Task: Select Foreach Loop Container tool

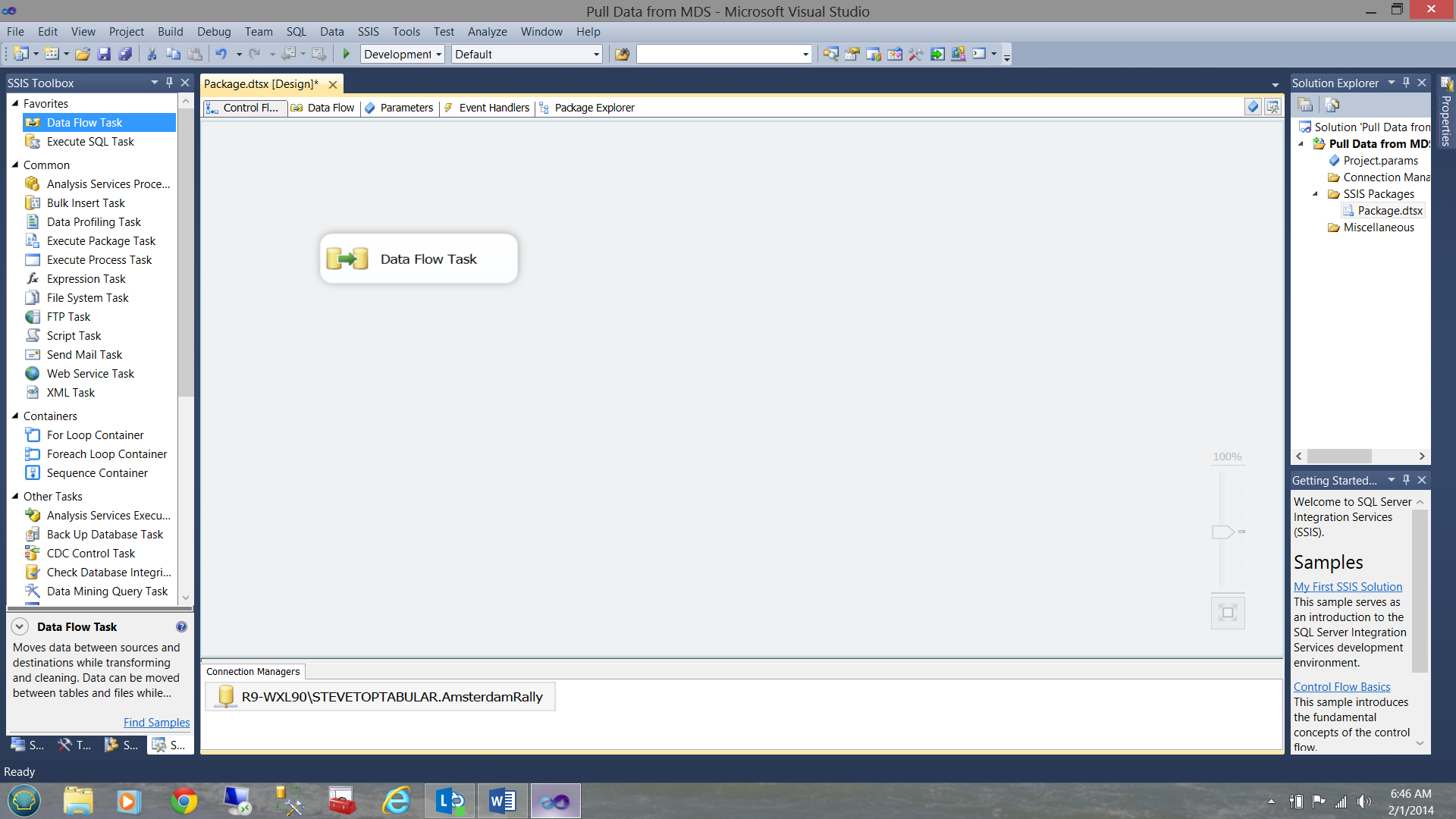Action: [x=107, y=454]
